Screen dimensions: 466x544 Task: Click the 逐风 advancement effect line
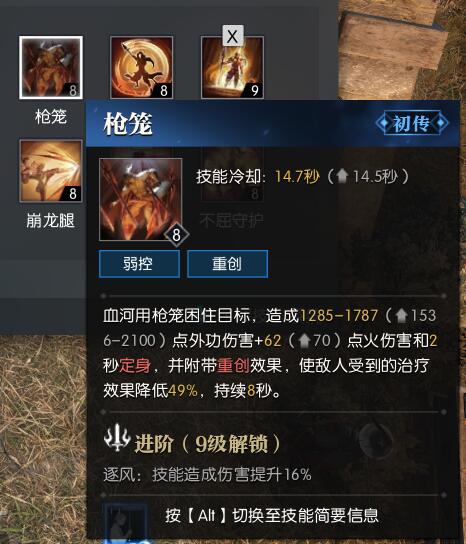(x=207, y=475)
